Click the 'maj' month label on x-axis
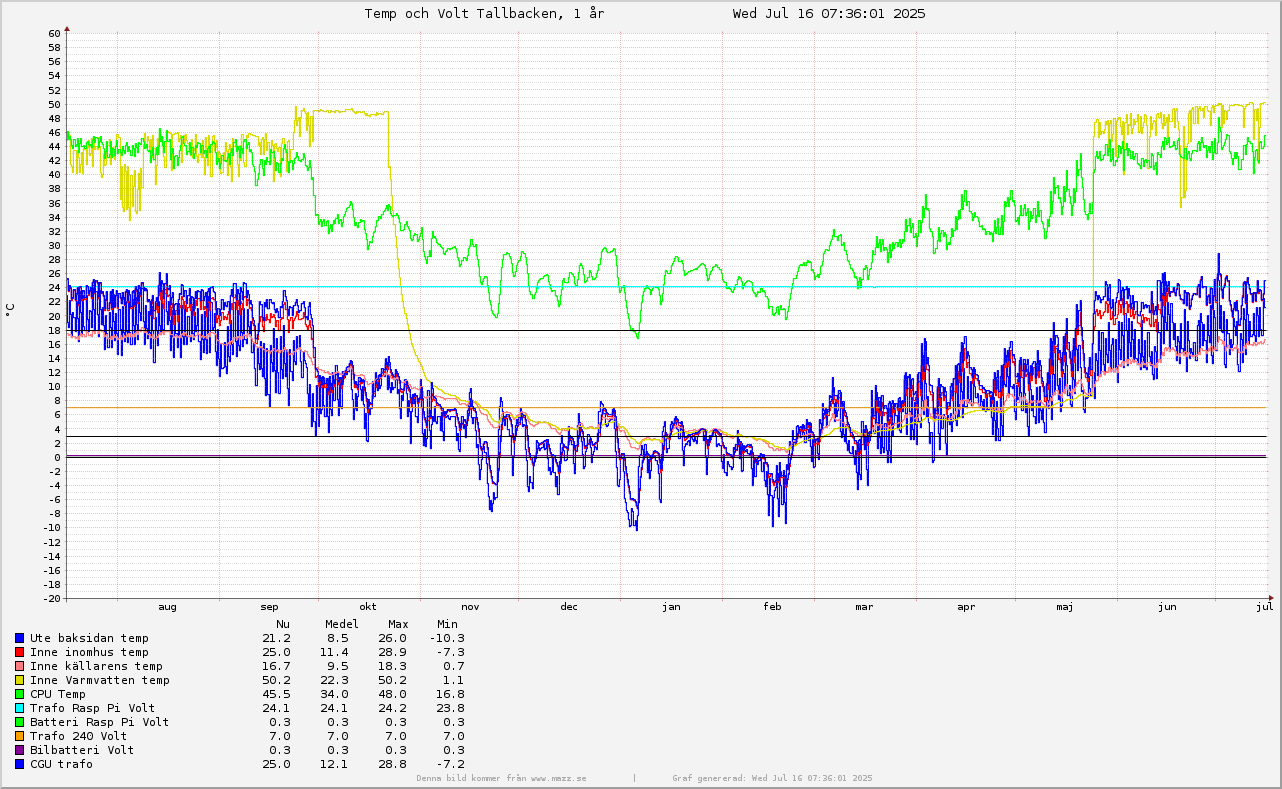The height and width of the screenshot is (789, 1282). click(1065, 607)
